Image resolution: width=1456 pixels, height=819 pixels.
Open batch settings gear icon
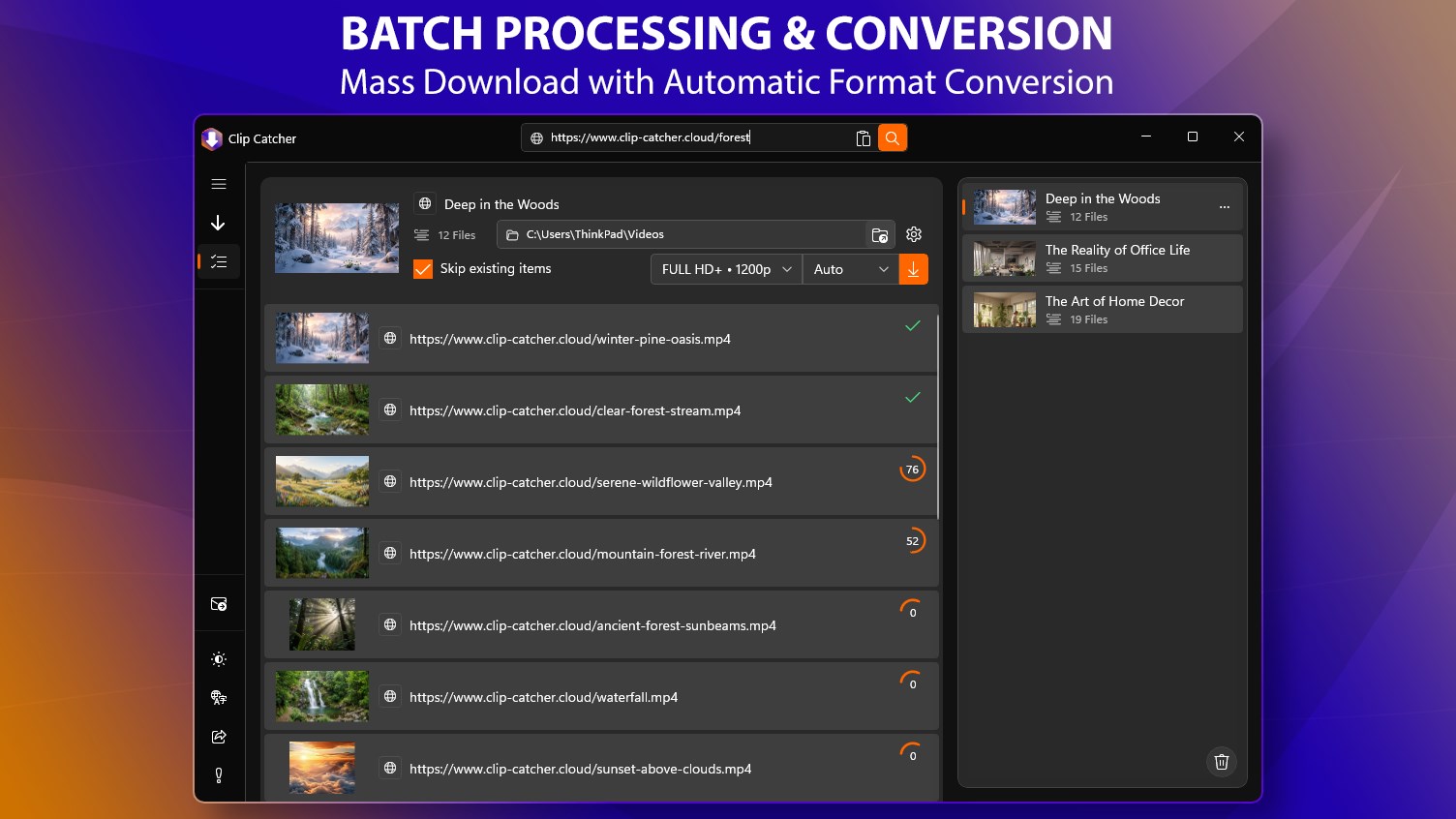914,234
